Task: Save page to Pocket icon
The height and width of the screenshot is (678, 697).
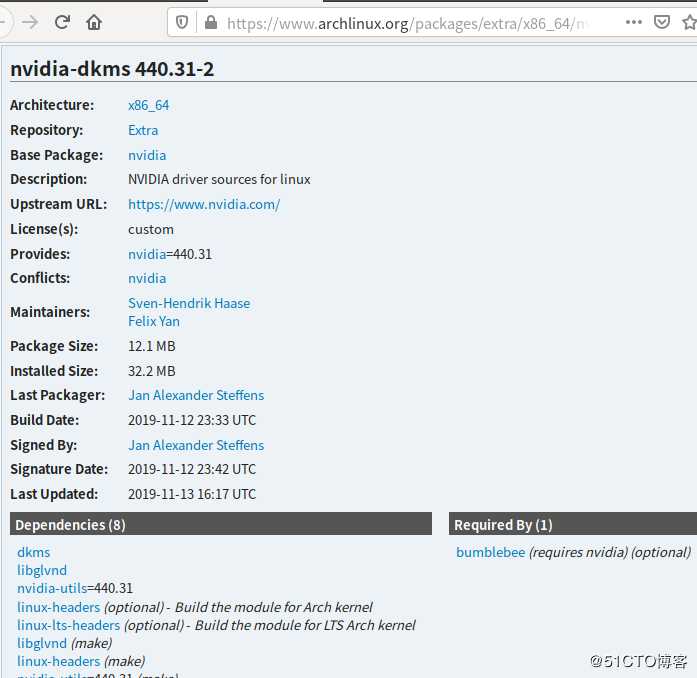Action: pyautogui.click(x=661, y=22)
